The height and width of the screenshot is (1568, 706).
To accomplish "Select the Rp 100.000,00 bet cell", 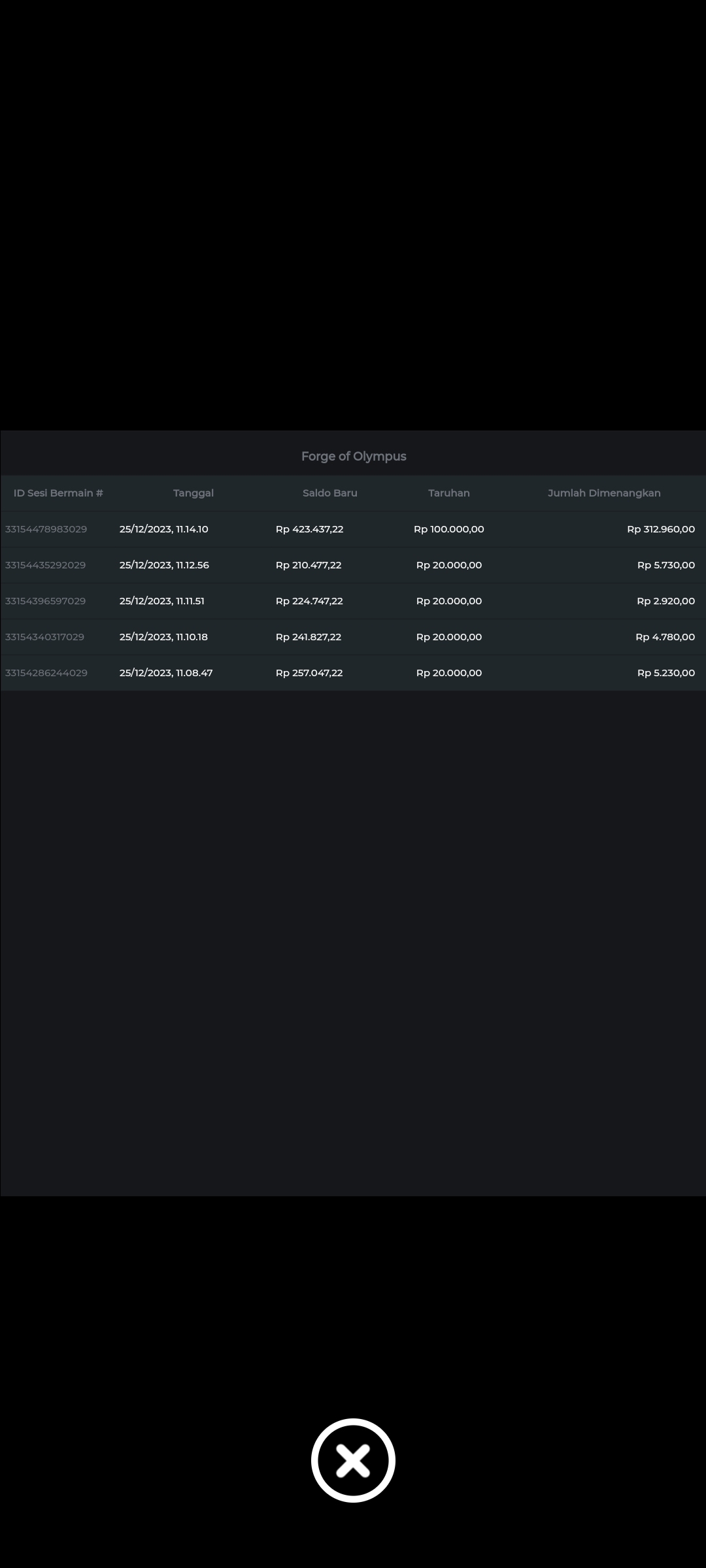I will coord(448,529).
